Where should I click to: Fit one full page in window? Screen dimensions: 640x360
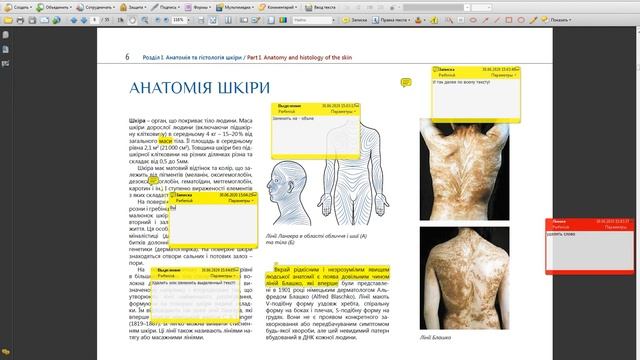click(213, 20)
